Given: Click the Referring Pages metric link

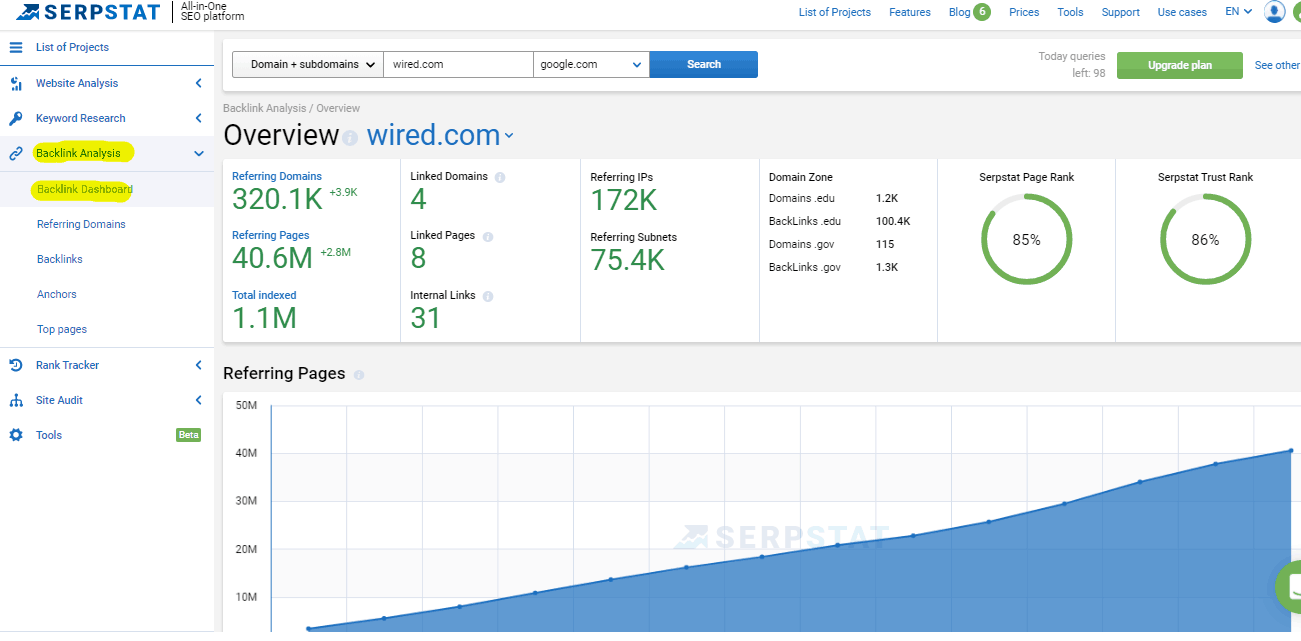Looking at the screenshot, I should pos(271,235).
